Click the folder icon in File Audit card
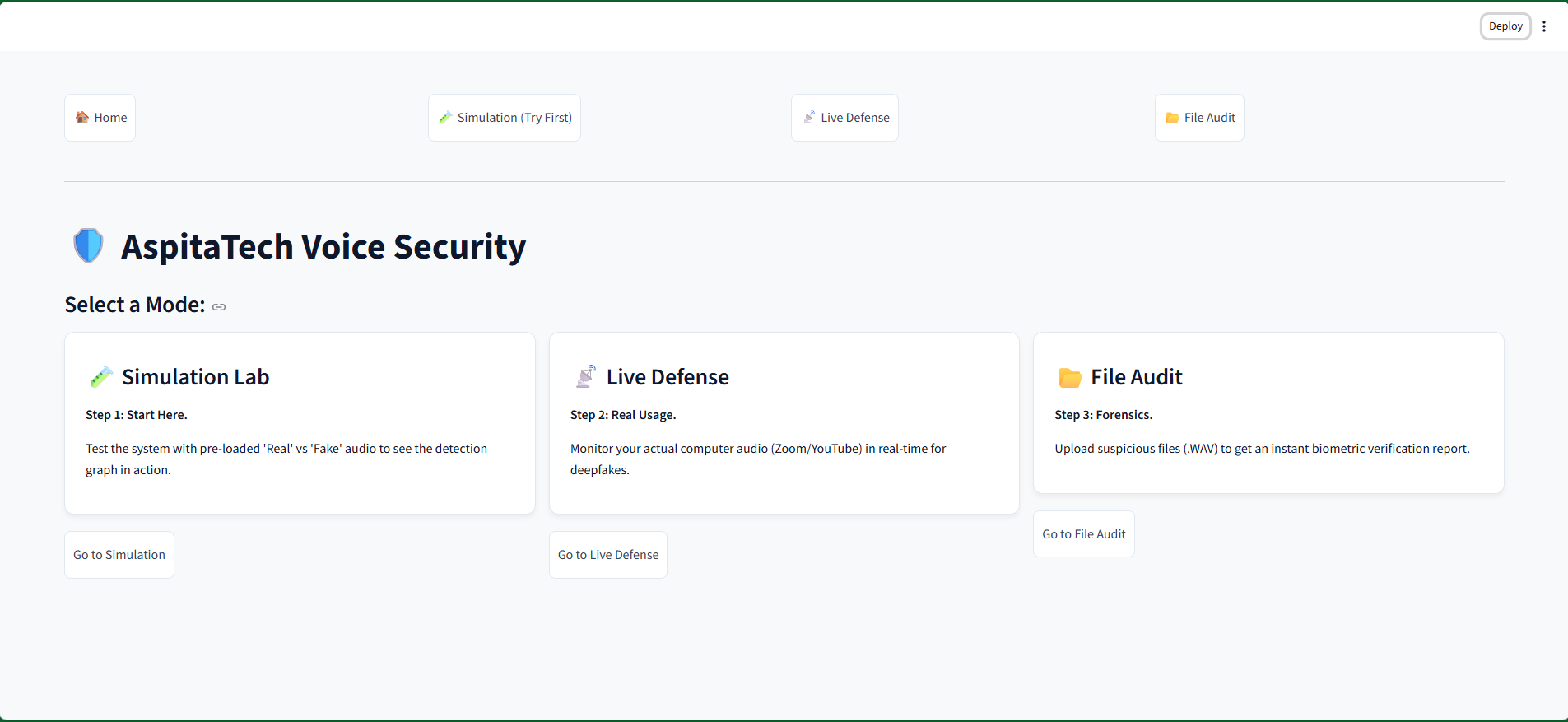Screen dimensions: 1568x722 point(1070,377)
